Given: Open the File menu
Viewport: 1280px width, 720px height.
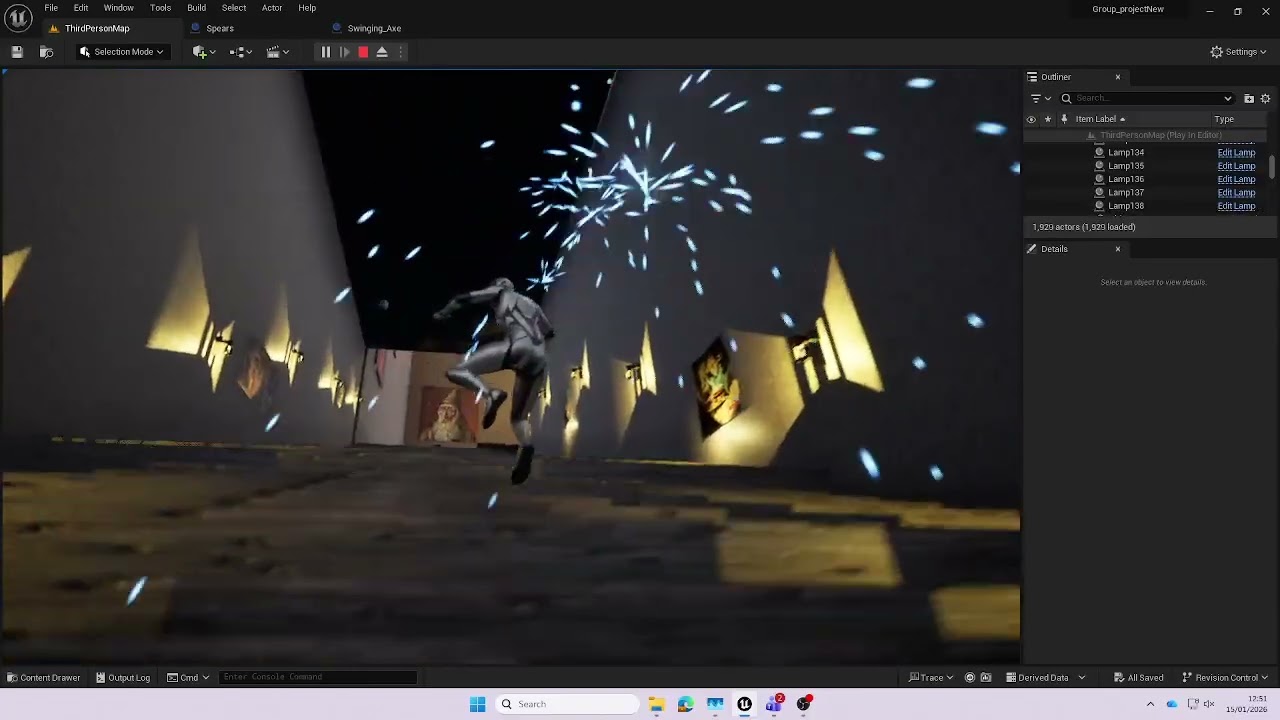Looking at the screenshot, I should point(51,8).
